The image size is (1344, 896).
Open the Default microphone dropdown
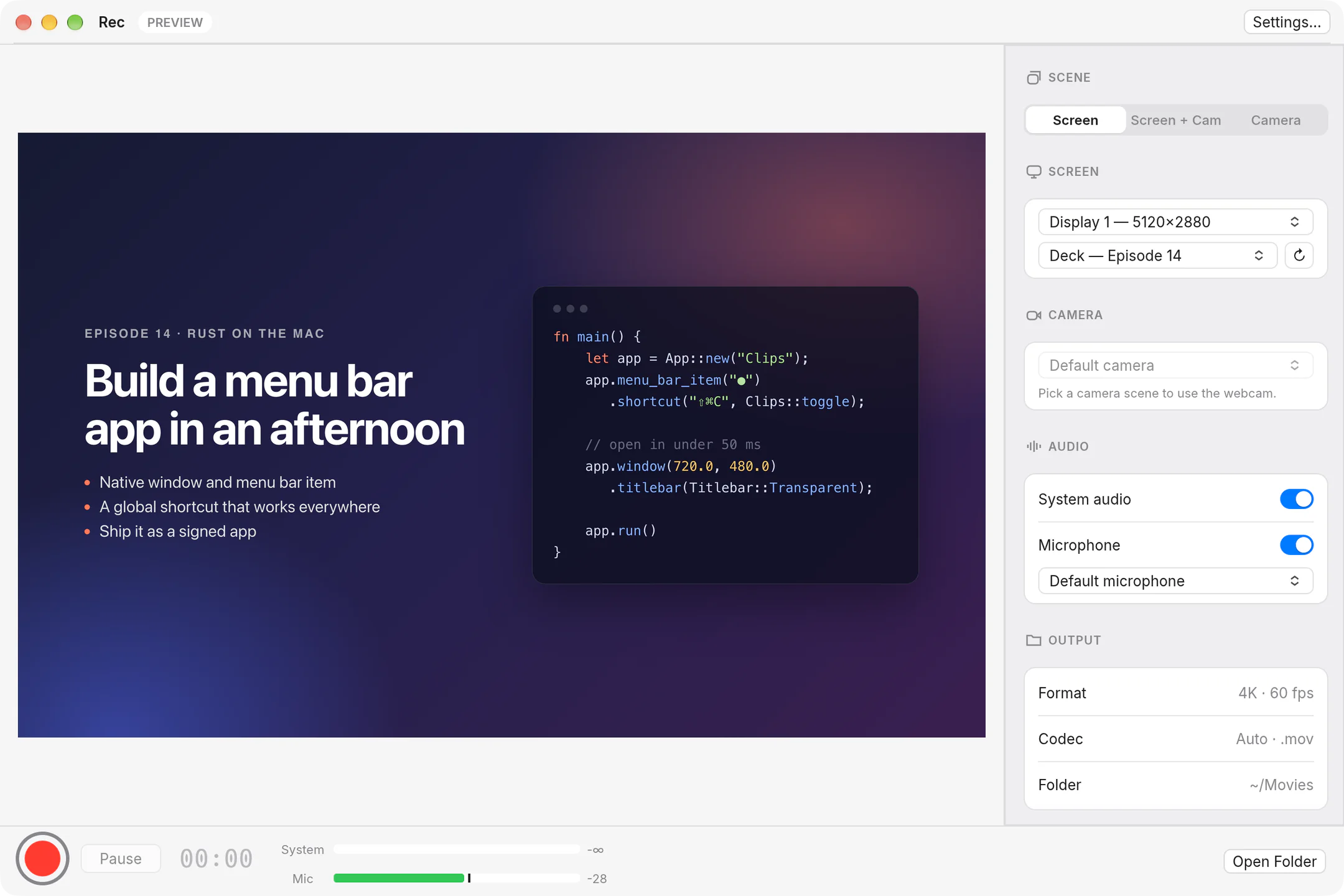(1175, 581)
